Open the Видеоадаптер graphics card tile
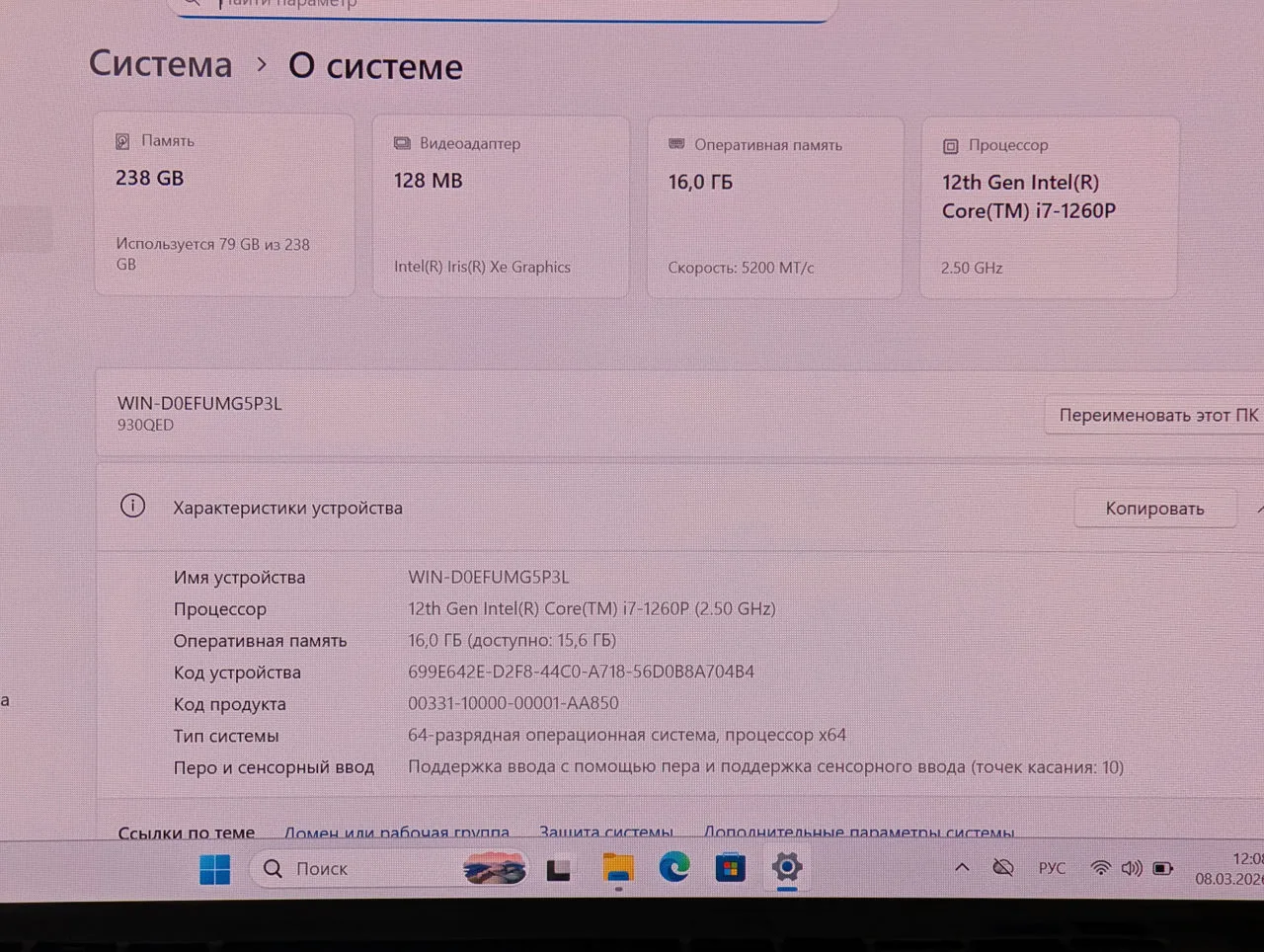The height and width of the screenshot is (952, 1264). point(501,206)
